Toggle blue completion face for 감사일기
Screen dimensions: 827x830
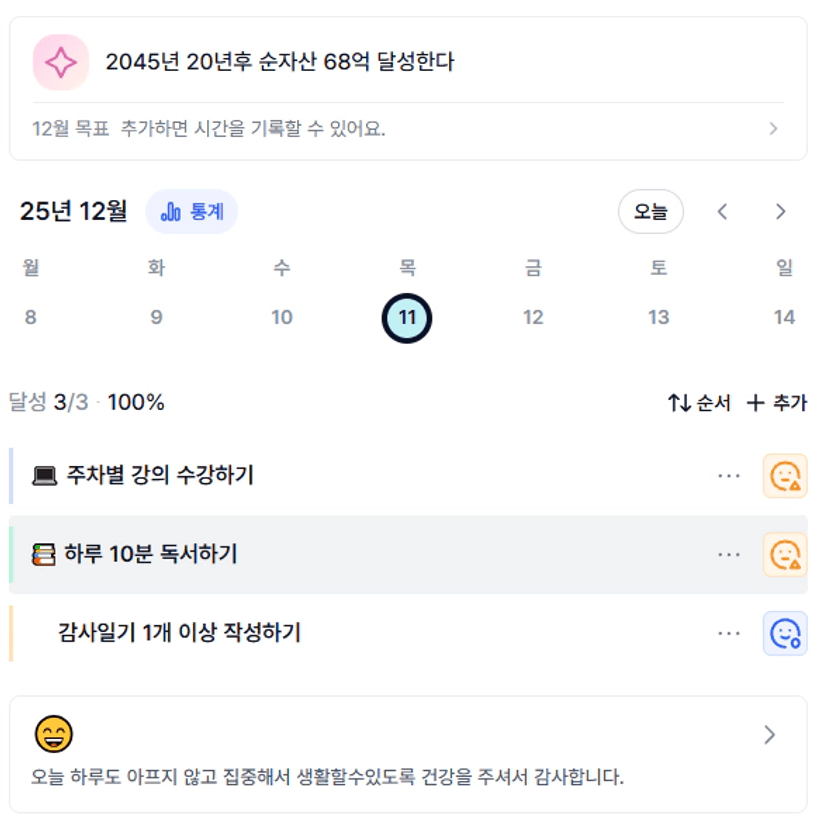click(785, 633)
